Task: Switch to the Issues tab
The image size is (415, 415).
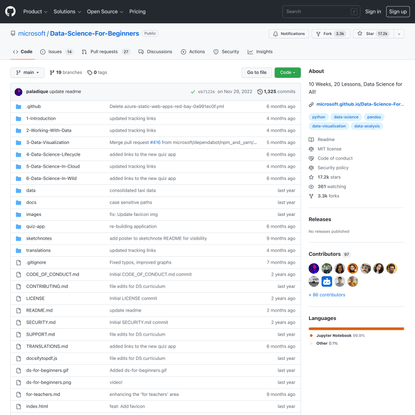Action: (56, 52)
